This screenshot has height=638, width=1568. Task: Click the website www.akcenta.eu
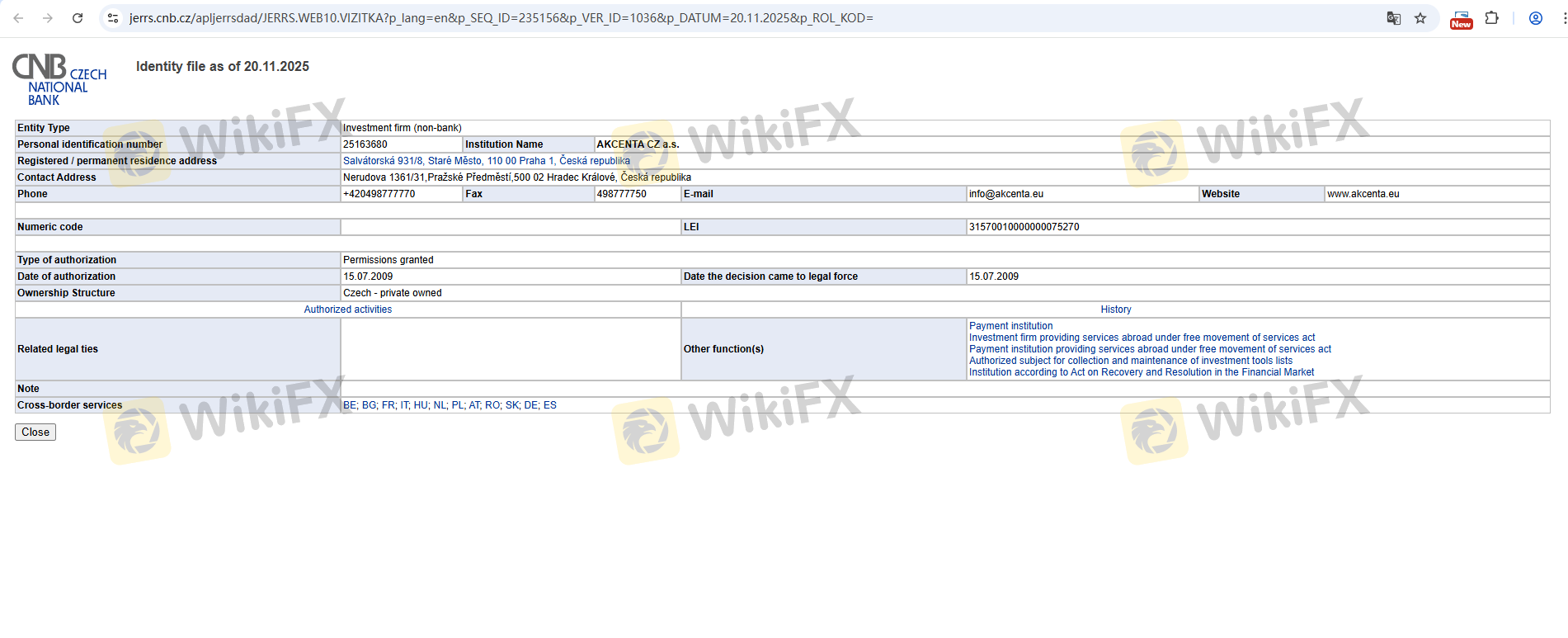(1363, 194)
